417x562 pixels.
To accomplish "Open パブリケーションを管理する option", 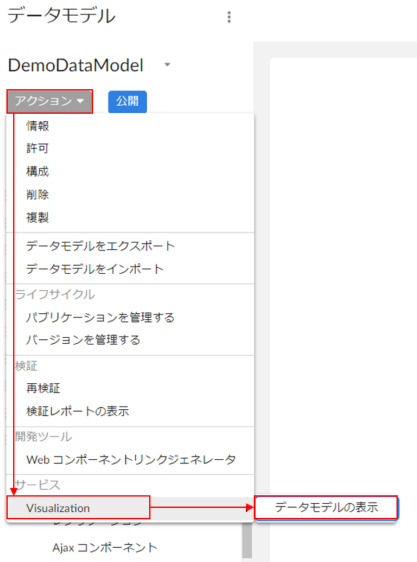I will click(100, 318).
